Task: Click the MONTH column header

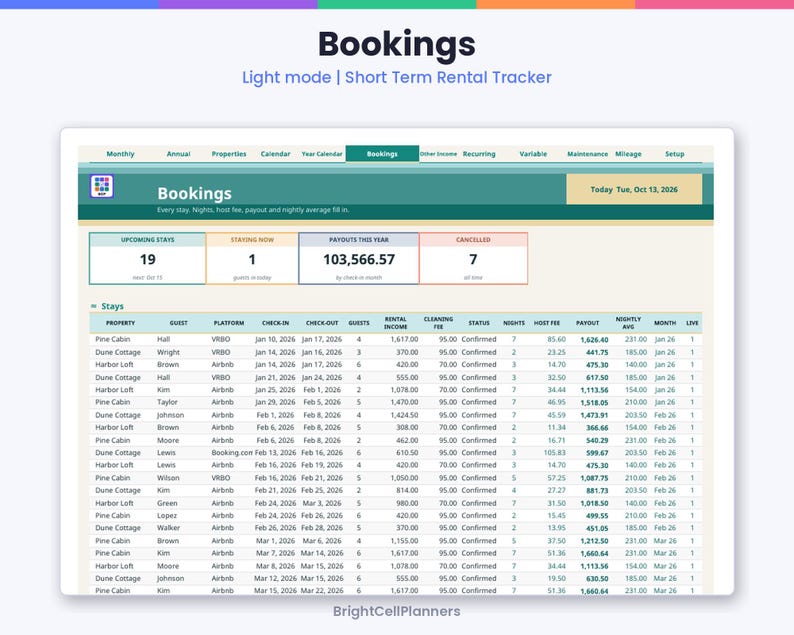Action: pos(665,323)
